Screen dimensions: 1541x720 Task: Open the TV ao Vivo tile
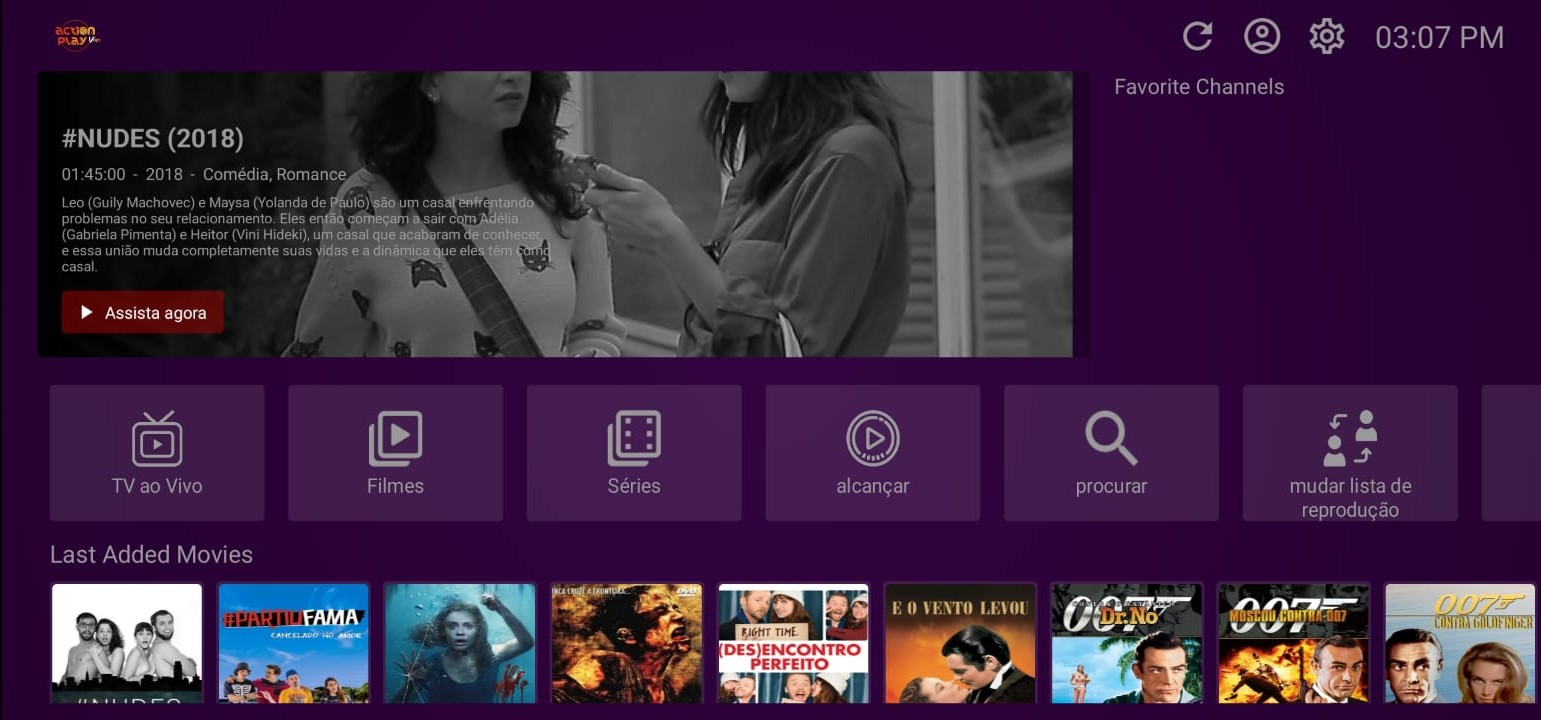(x=157, y=453)
